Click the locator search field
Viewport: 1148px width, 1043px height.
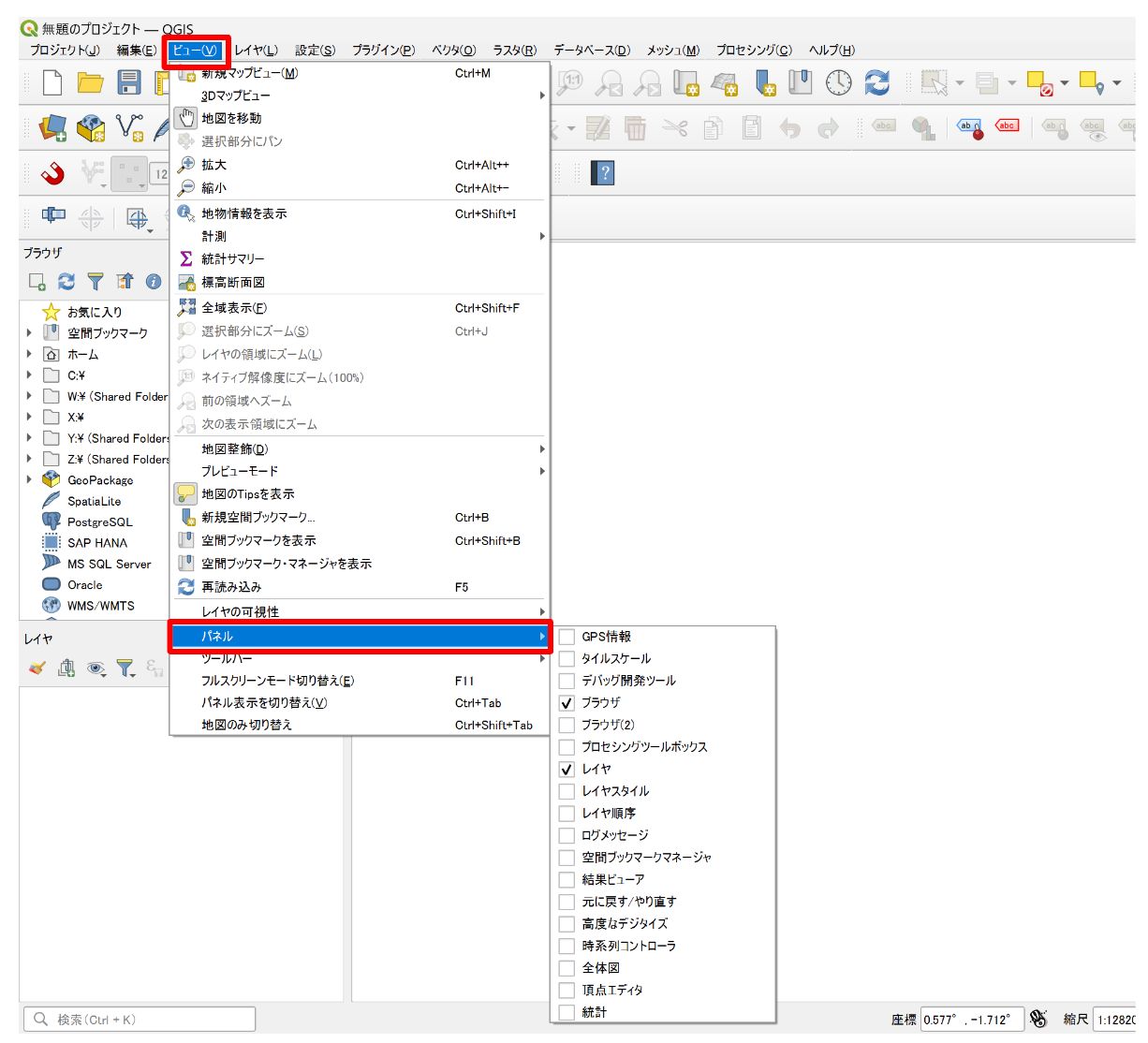coord(140,1019)
